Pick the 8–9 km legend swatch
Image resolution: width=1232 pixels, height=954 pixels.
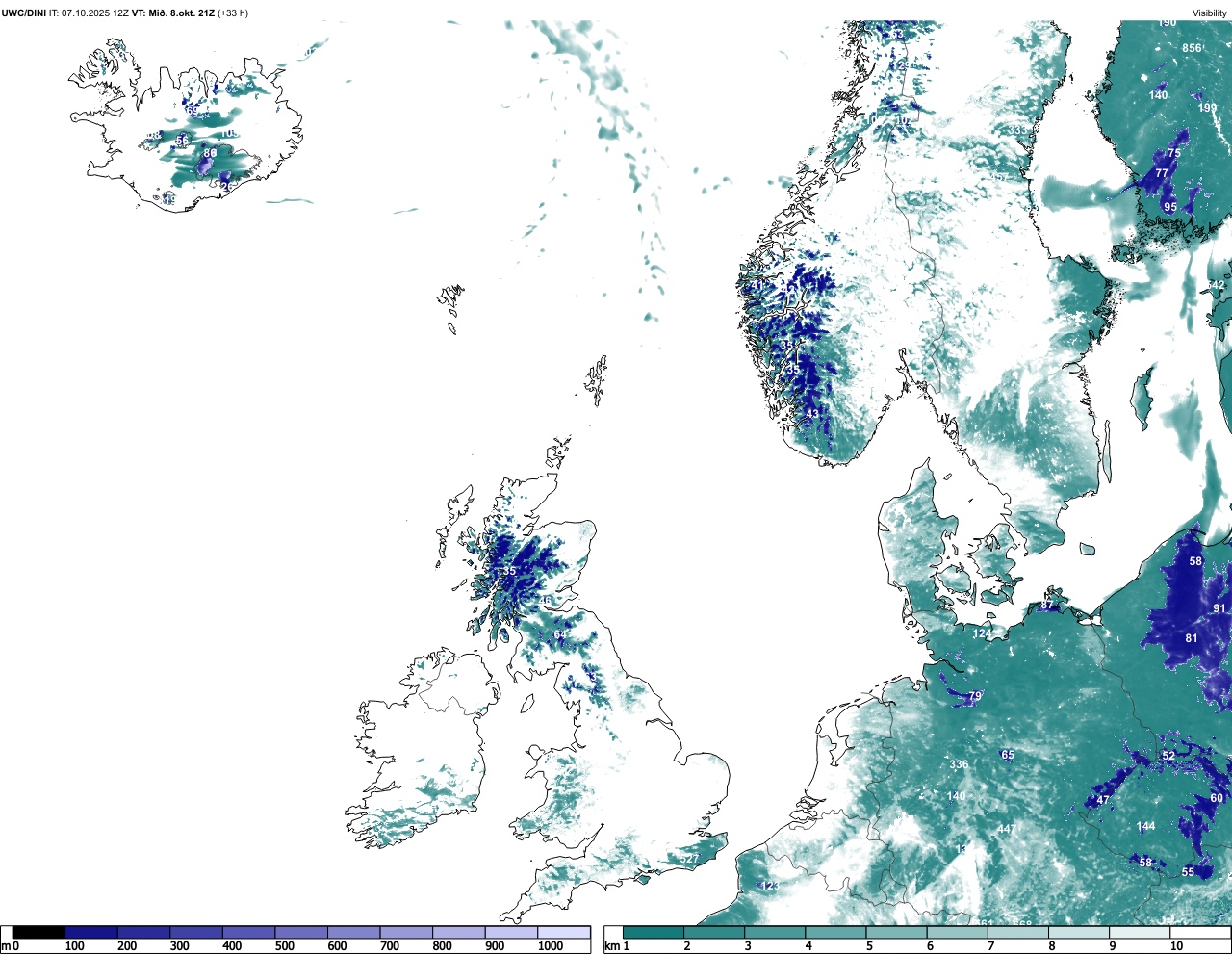[x=1078, y=932]
